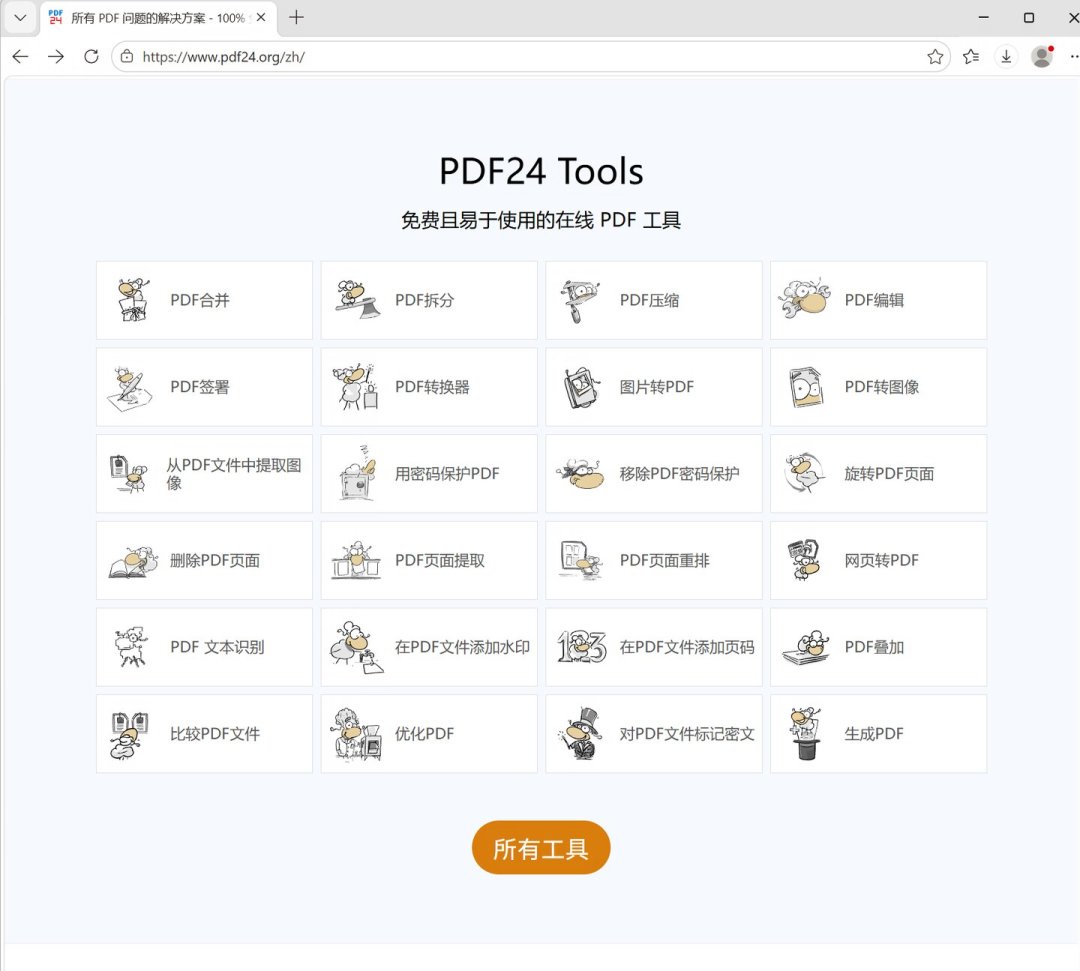Click the PDF拆分 (split) axe icon
Image resolution: width=1080 pixels, height=971 pixels.
pos(357,300)
